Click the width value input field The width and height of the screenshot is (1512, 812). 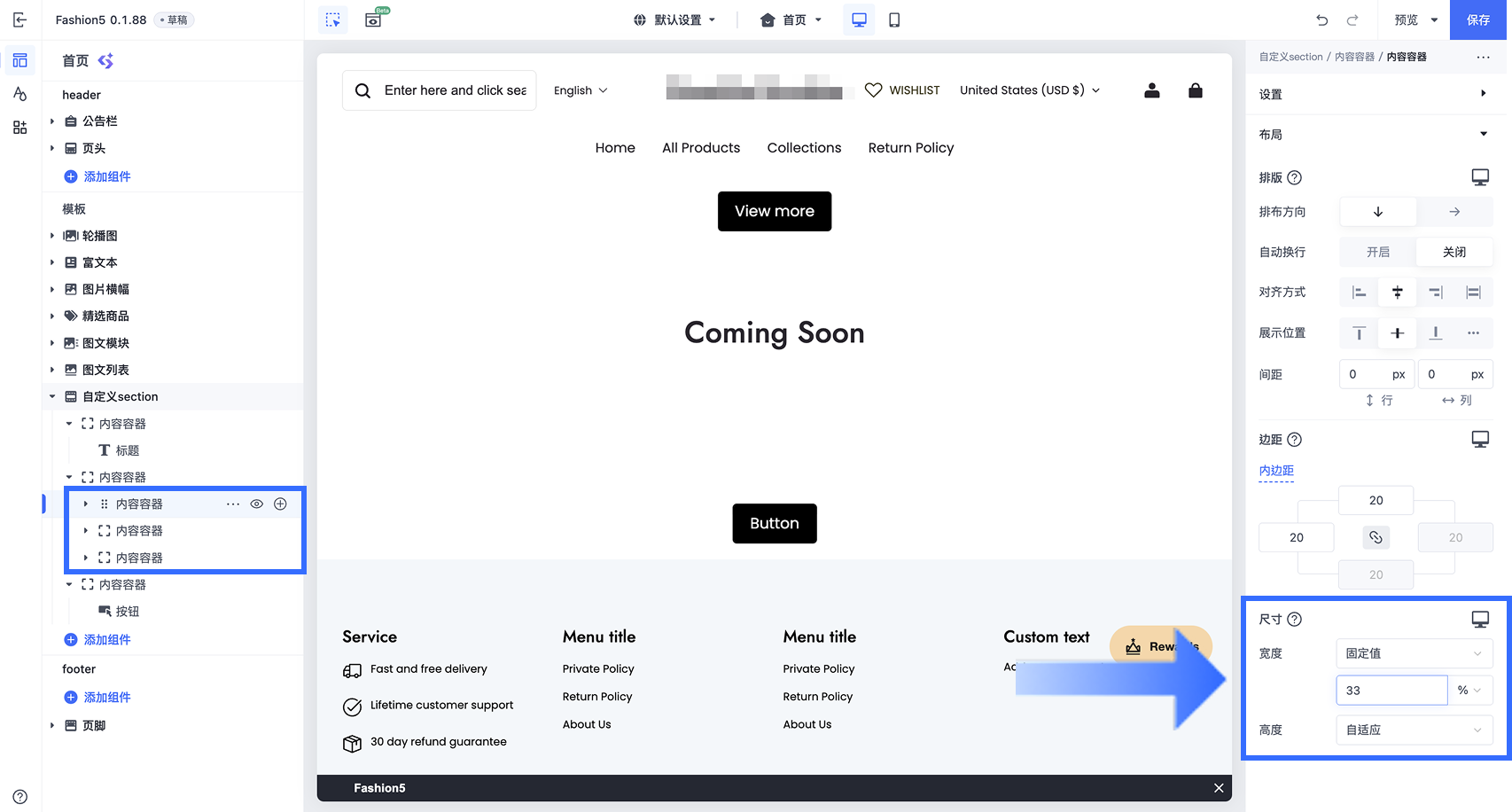point(1391,691)
